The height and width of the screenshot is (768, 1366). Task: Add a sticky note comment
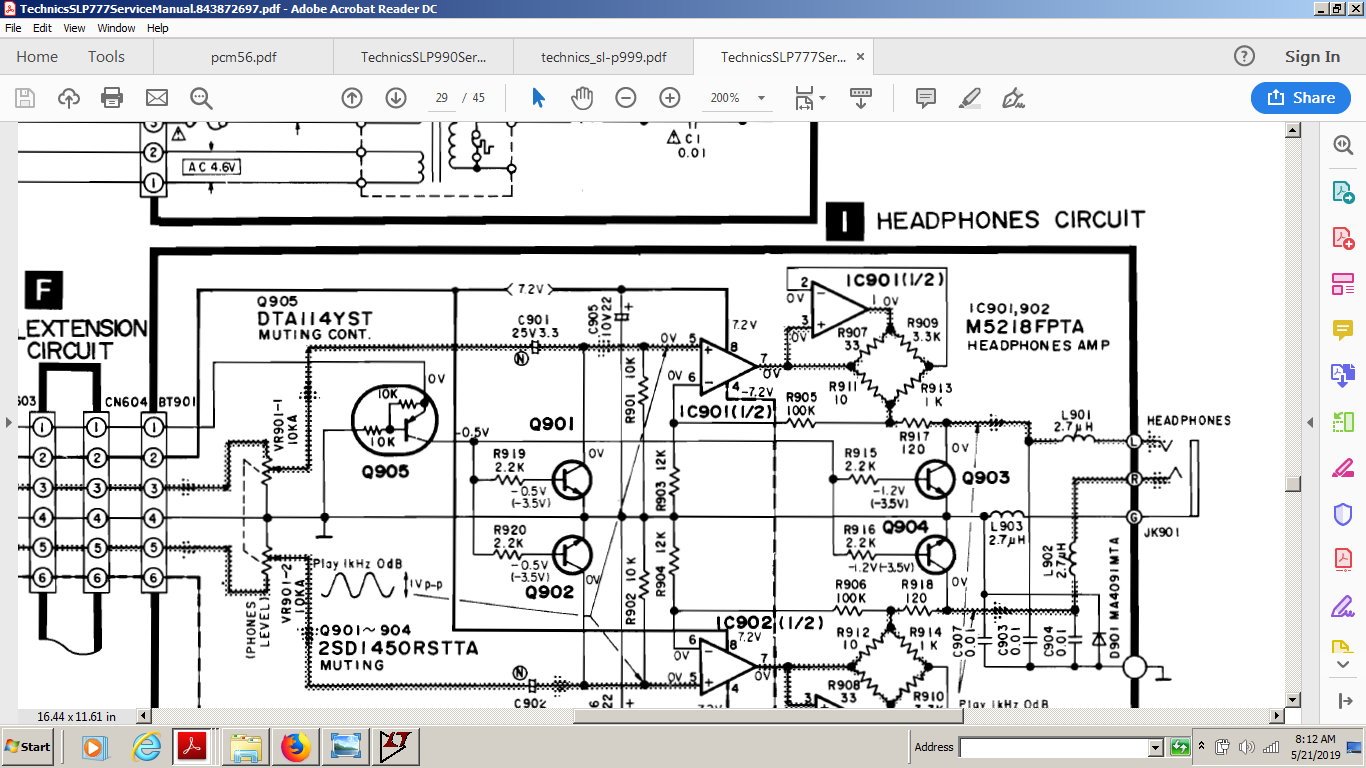point(926,98)
